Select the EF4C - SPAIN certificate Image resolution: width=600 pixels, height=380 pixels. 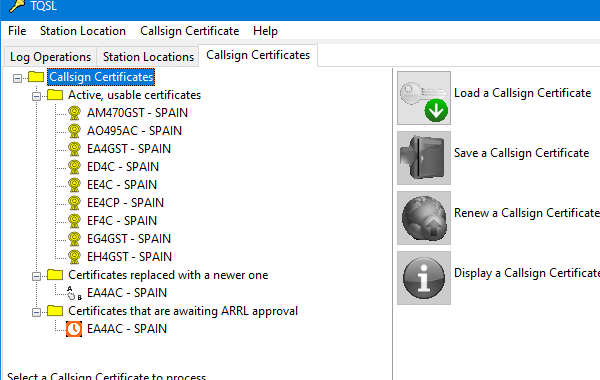tap(122, 221)
